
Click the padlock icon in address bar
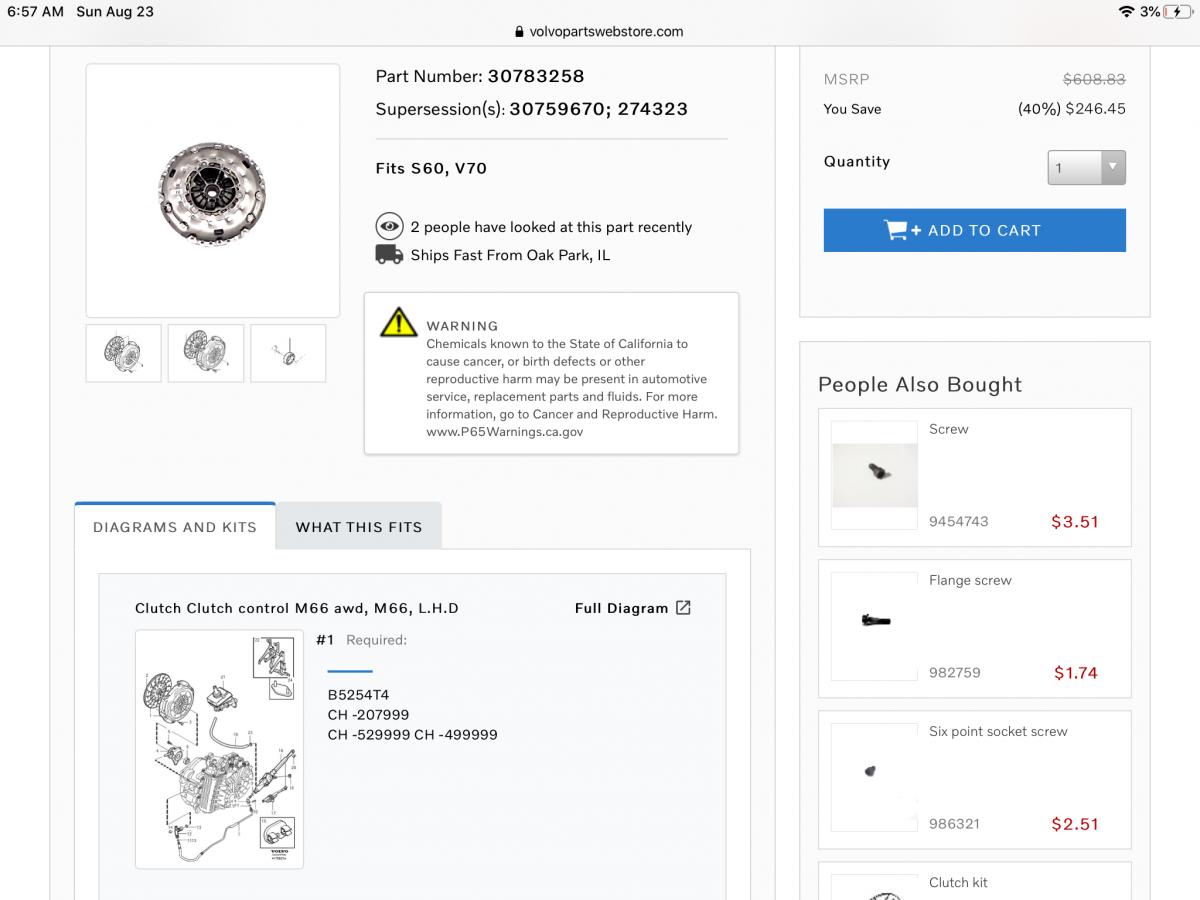[519, 32]
